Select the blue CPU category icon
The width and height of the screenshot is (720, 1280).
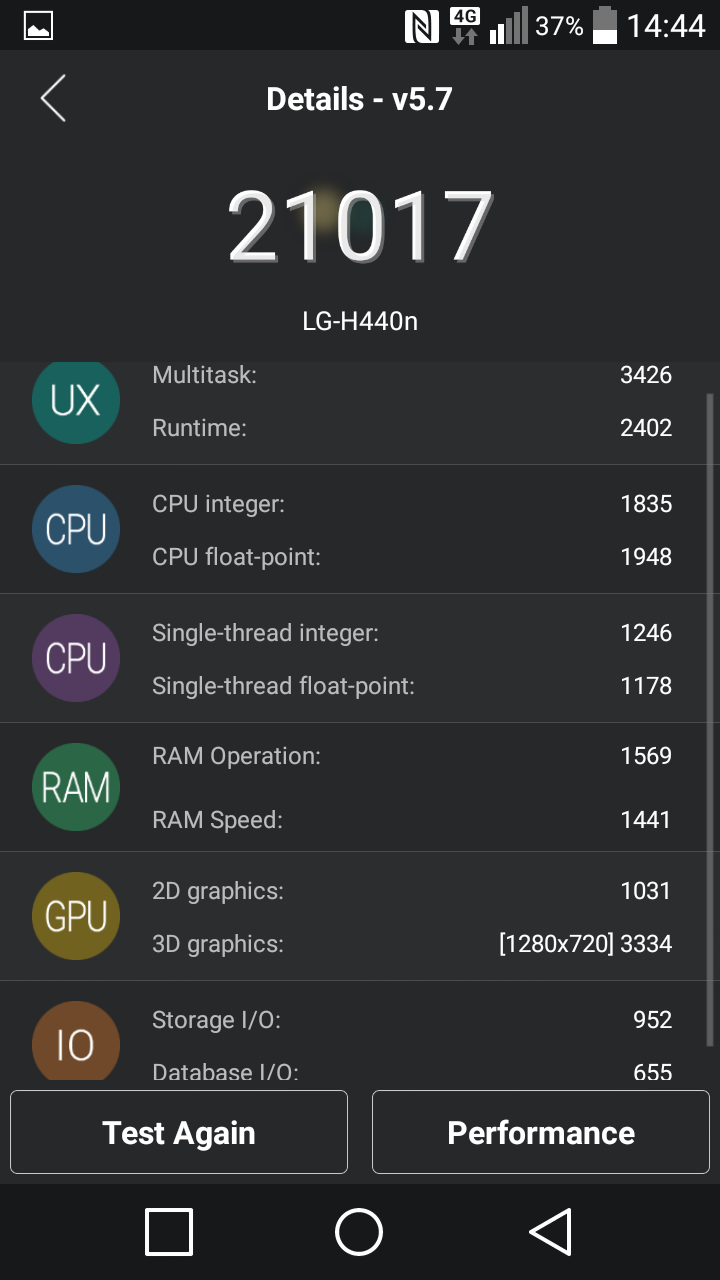[76, 529]
